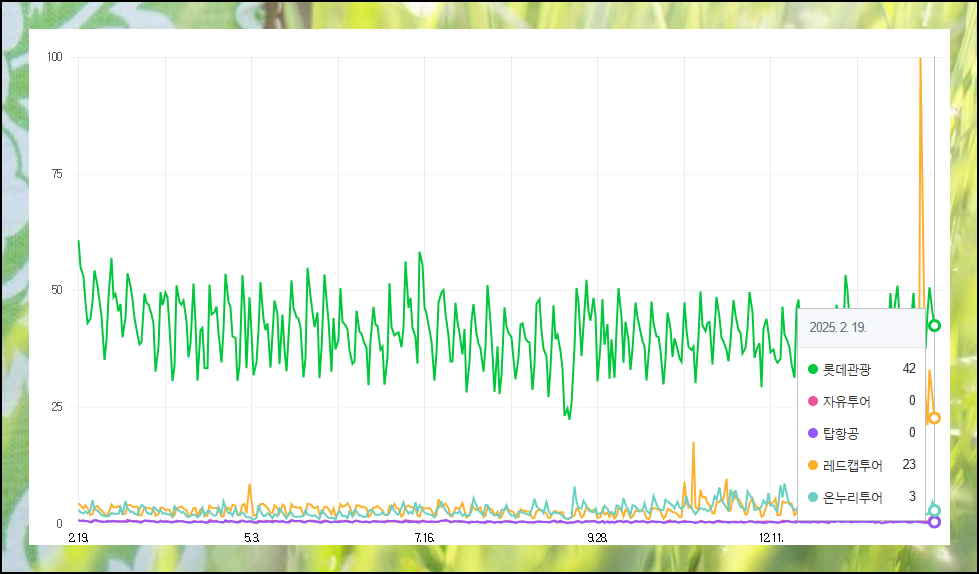
Task: Click the value 42 in tooltip
Action: [x=909, y=369]
